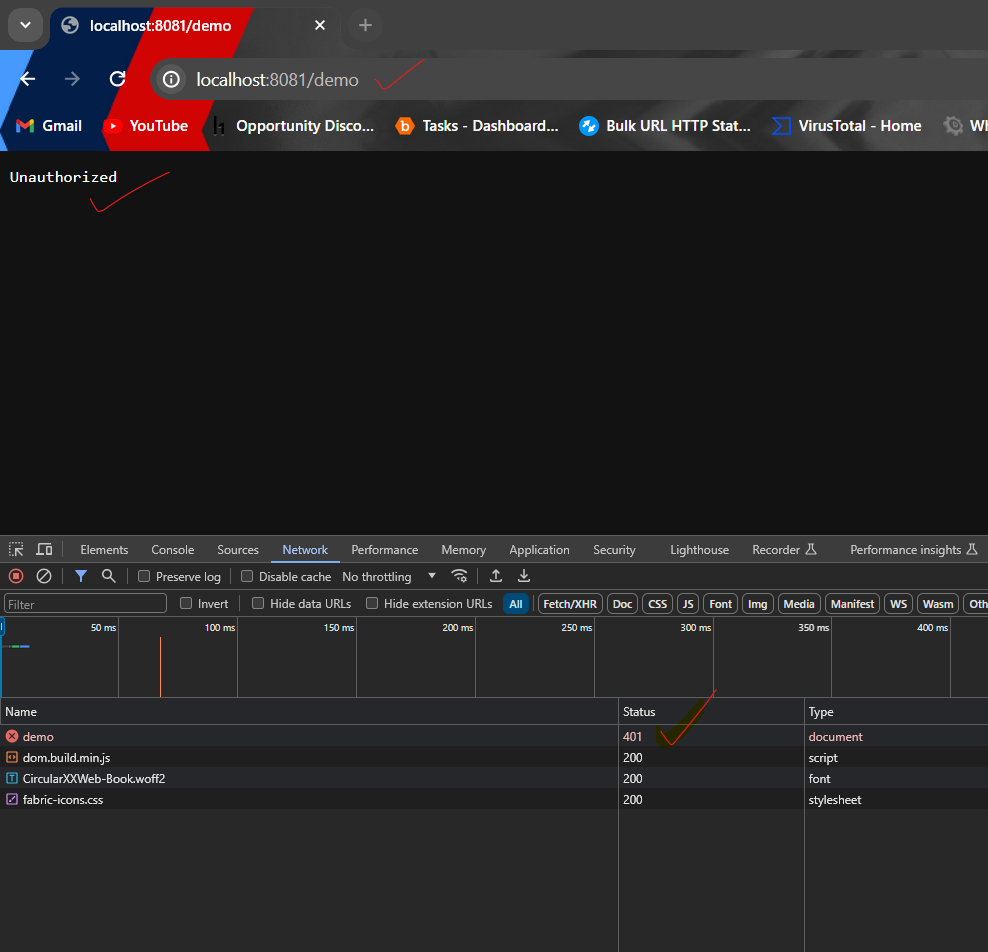The width and height of the screenshot is (988, 952).
Task: Open the Recorder panel
Action: [784, 550]
